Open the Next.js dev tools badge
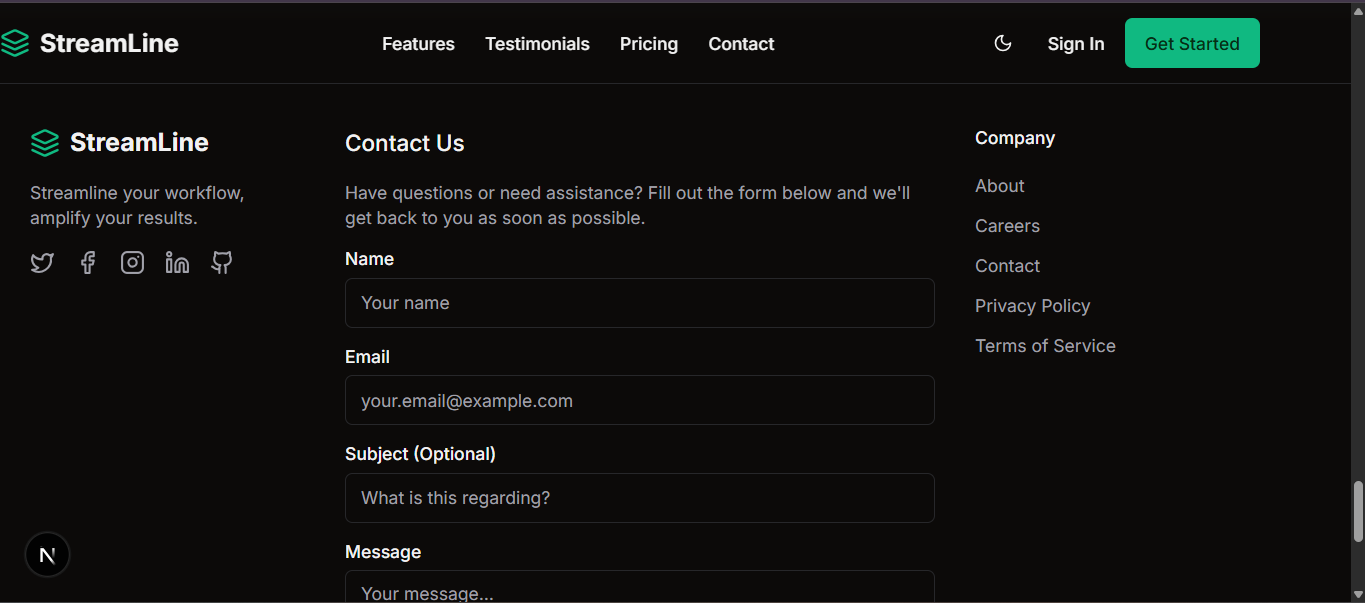Image resolution: width=1365 pixels, height=603 pixels. pos(47,555)
